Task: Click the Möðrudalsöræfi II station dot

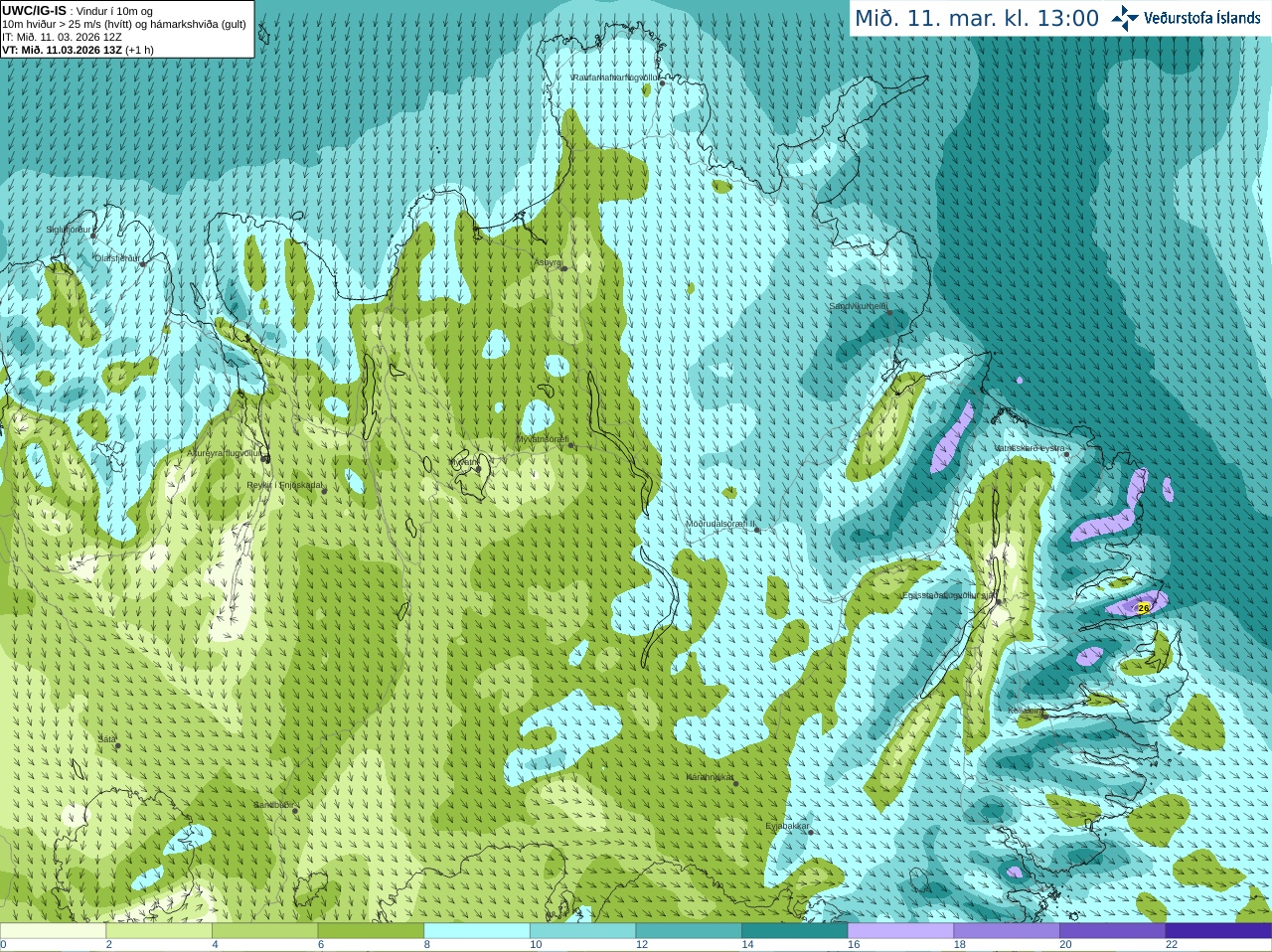Action: tap(757, 530)
